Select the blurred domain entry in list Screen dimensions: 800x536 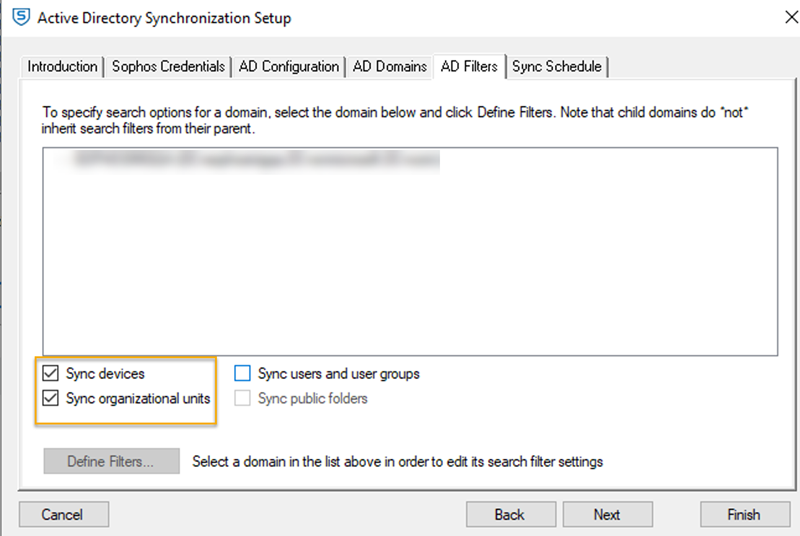[250, 158]
